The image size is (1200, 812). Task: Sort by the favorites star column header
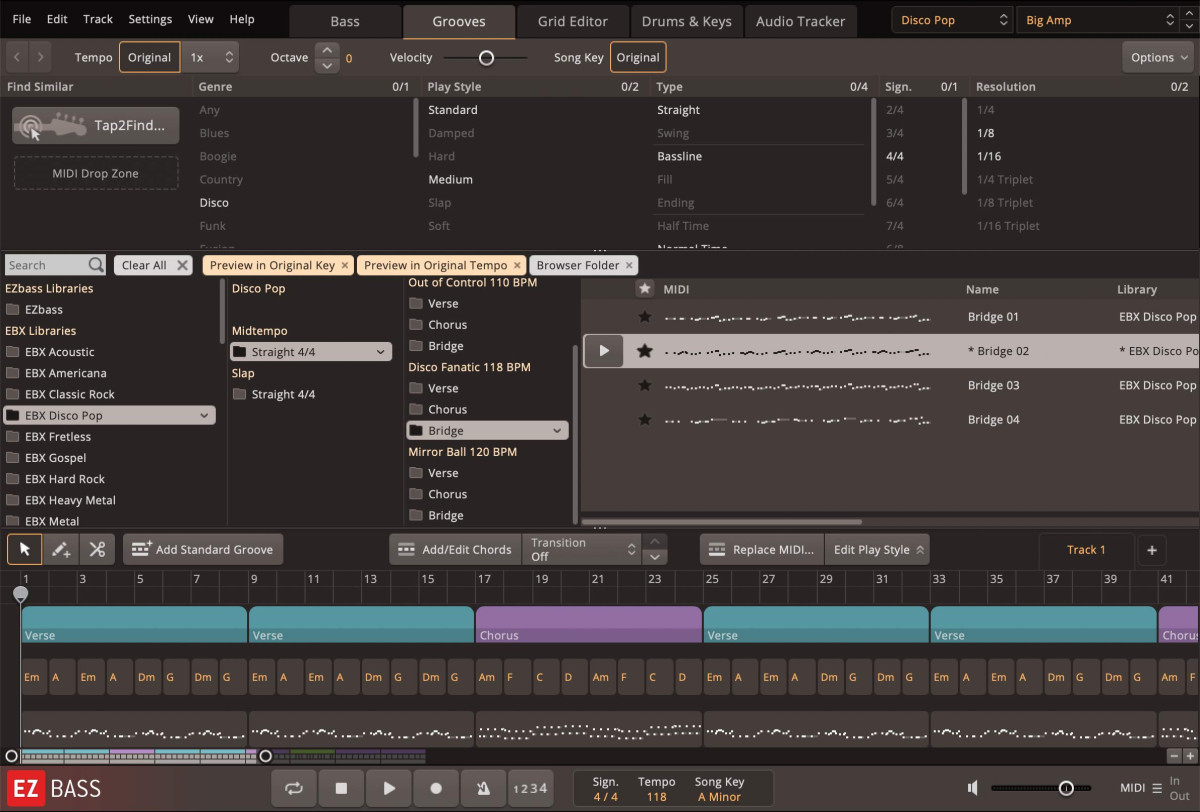click(645, 289)
